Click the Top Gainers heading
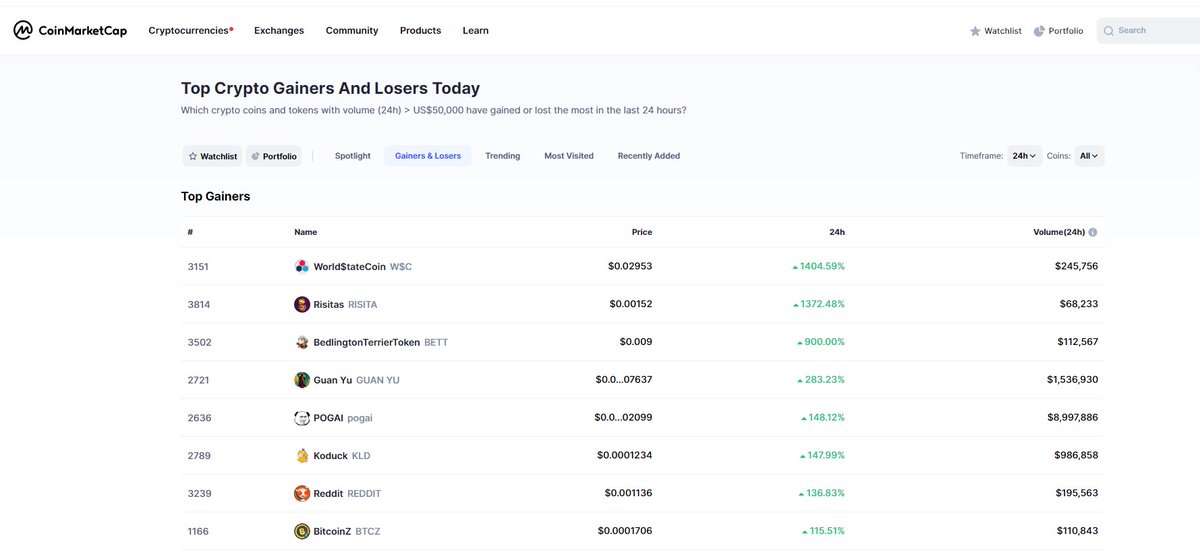The width and height of the screenshot is (1200, 559). click(x=216, y=196)
